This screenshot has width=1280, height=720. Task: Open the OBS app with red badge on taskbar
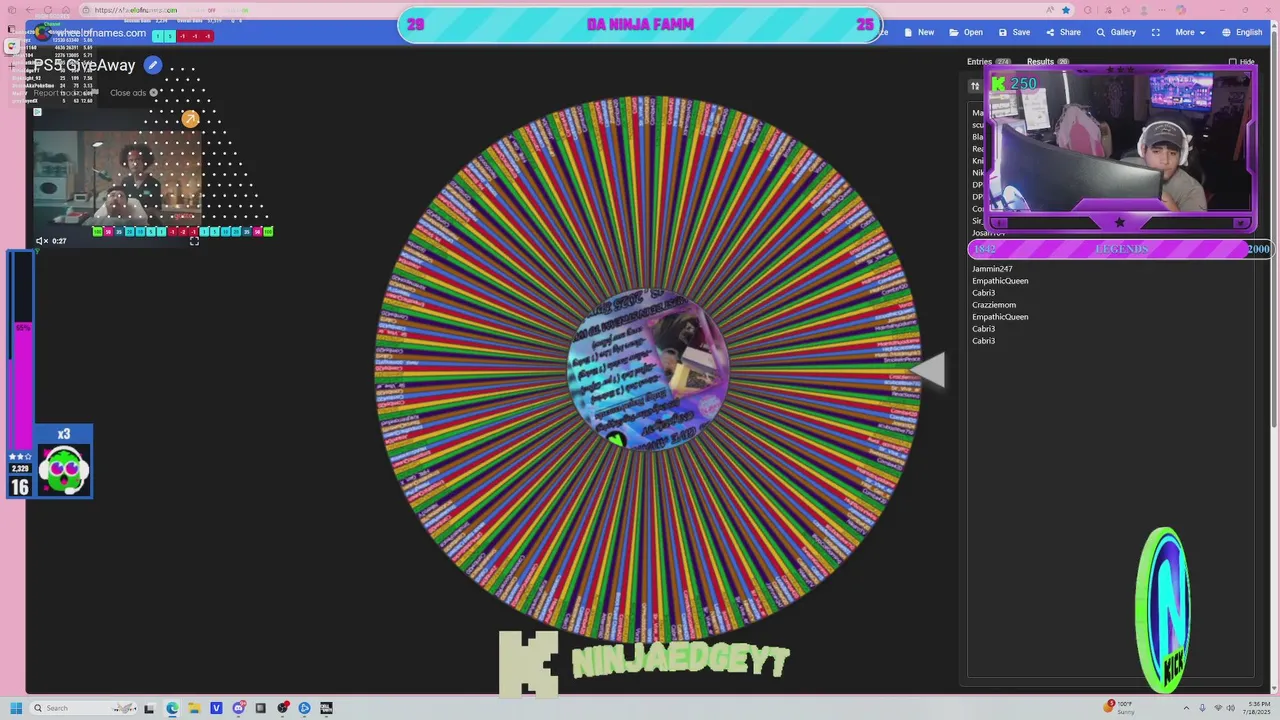283,708
